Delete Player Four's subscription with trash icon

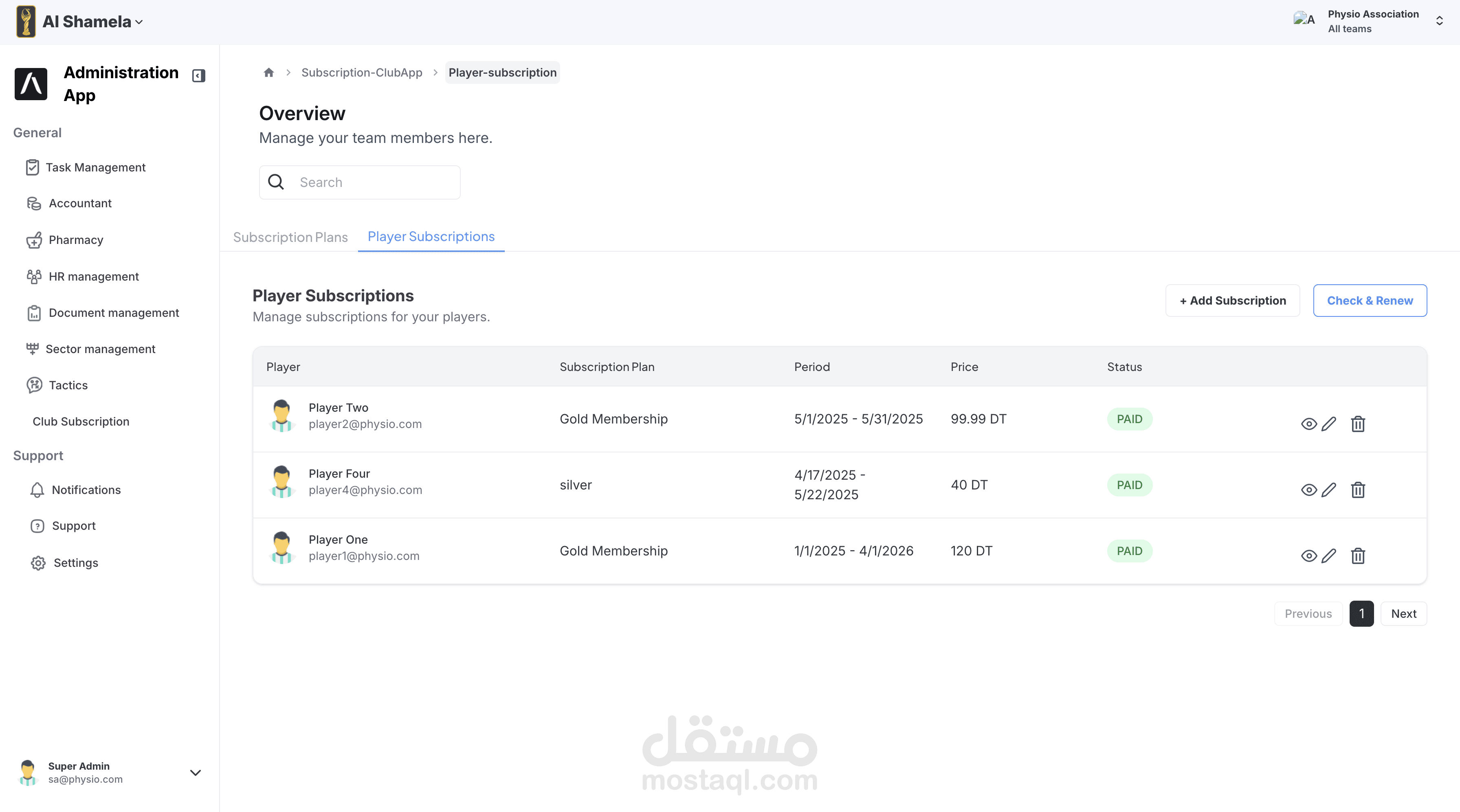point(1357,489)
